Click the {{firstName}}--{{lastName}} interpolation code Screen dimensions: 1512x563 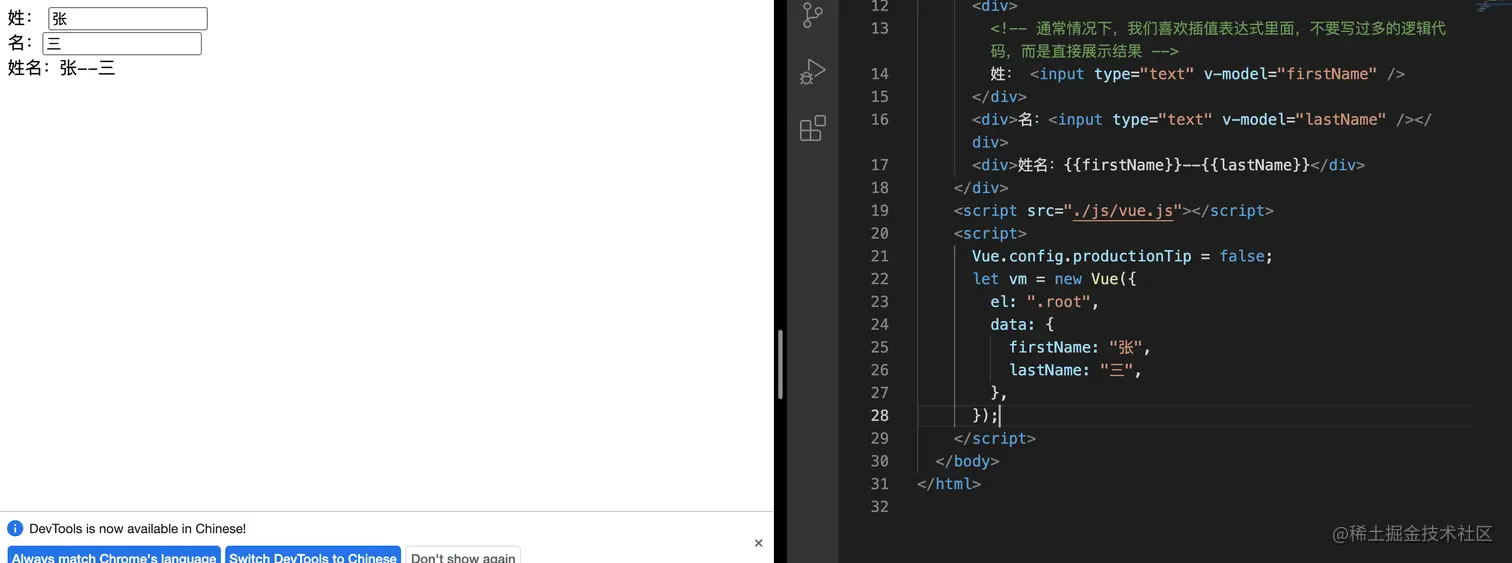pos(1187,165)
